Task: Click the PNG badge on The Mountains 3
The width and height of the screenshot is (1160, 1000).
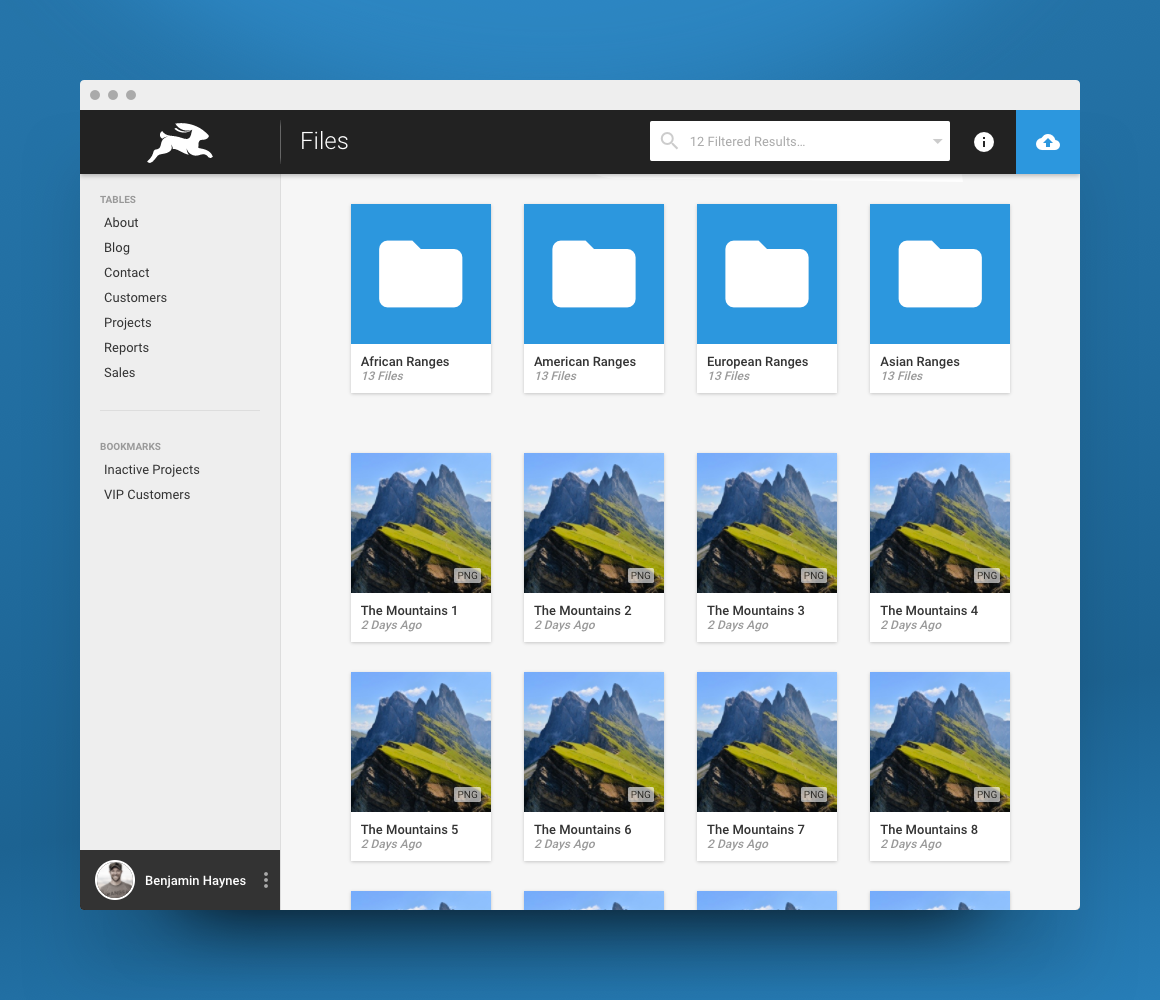Action: point(814,575)
